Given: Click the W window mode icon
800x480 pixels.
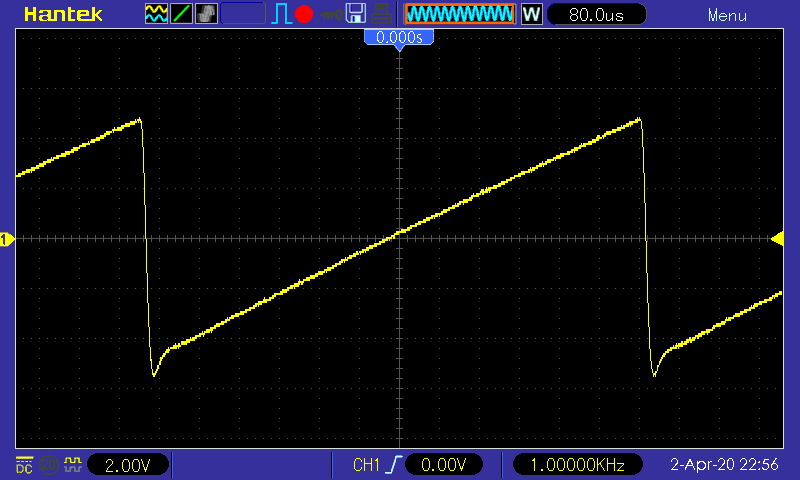Looking at the screenshot, I should pyautogui.click(x=531, y=14).
